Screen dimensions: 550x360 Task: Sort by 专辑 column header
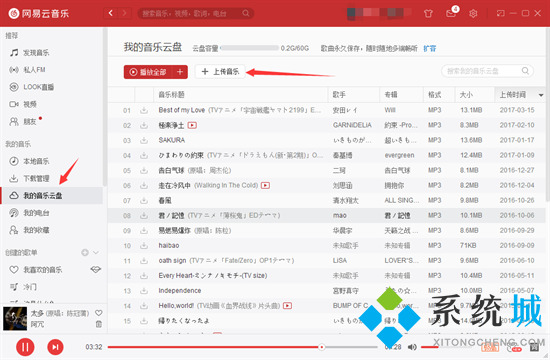pyautogui.click(x=401, y=94)
